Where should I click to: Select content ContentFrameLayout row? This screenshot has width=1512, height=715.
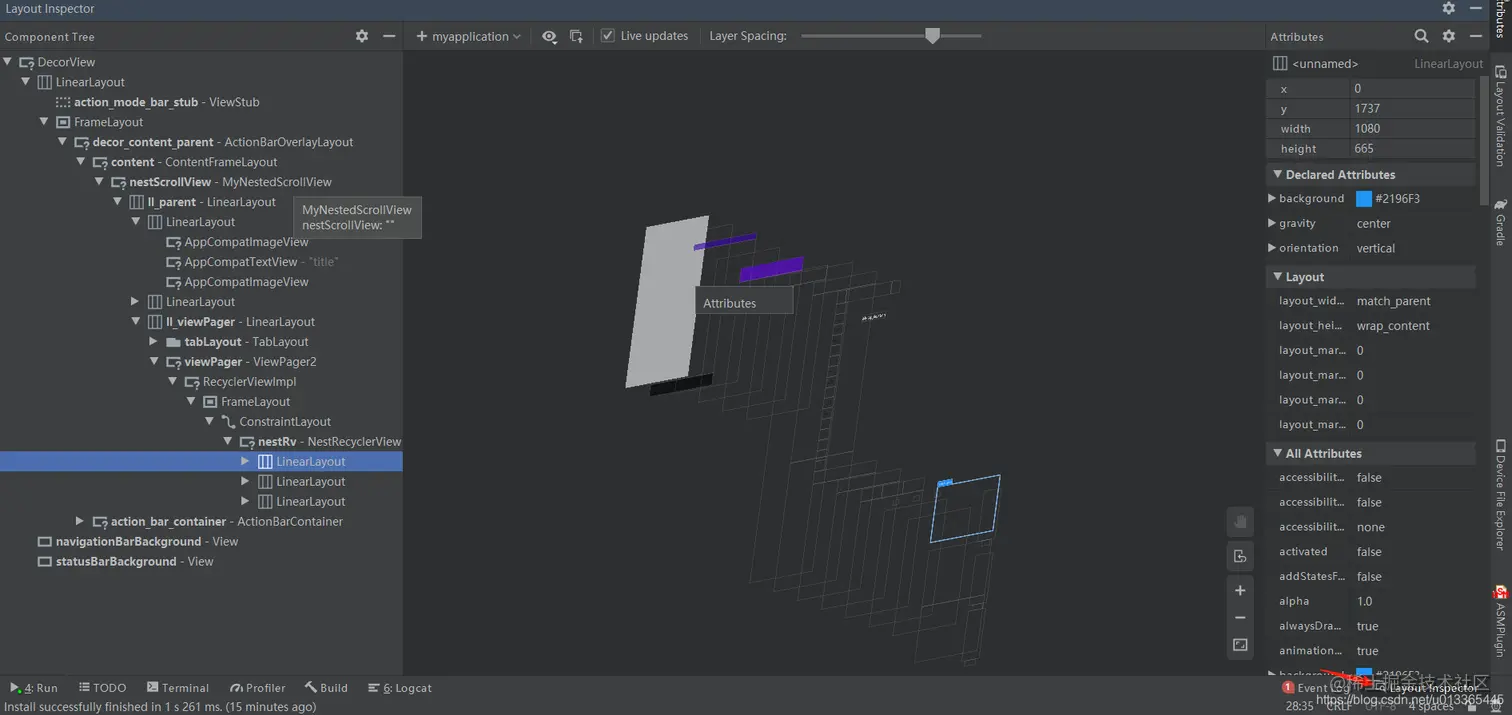coord(201,162)
